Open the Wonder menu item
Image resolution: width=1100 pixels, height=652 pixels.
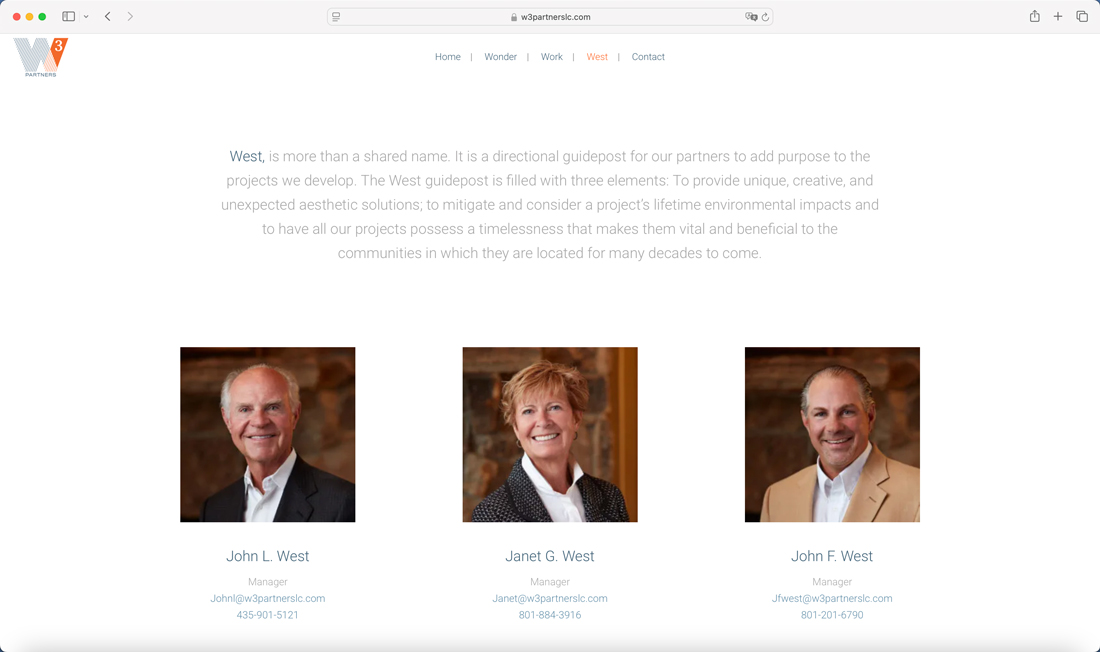point(500,57)
